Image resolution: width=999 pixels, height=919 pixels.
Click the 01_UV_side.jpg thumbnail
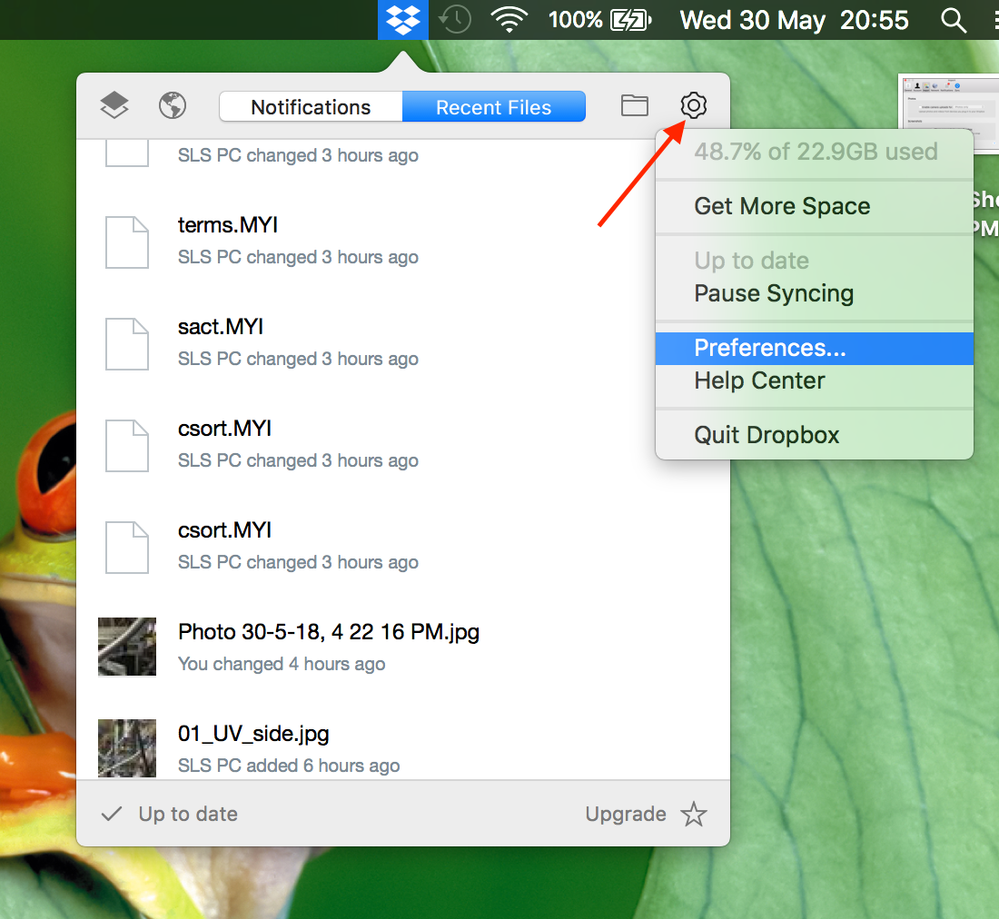pos(127,747)
